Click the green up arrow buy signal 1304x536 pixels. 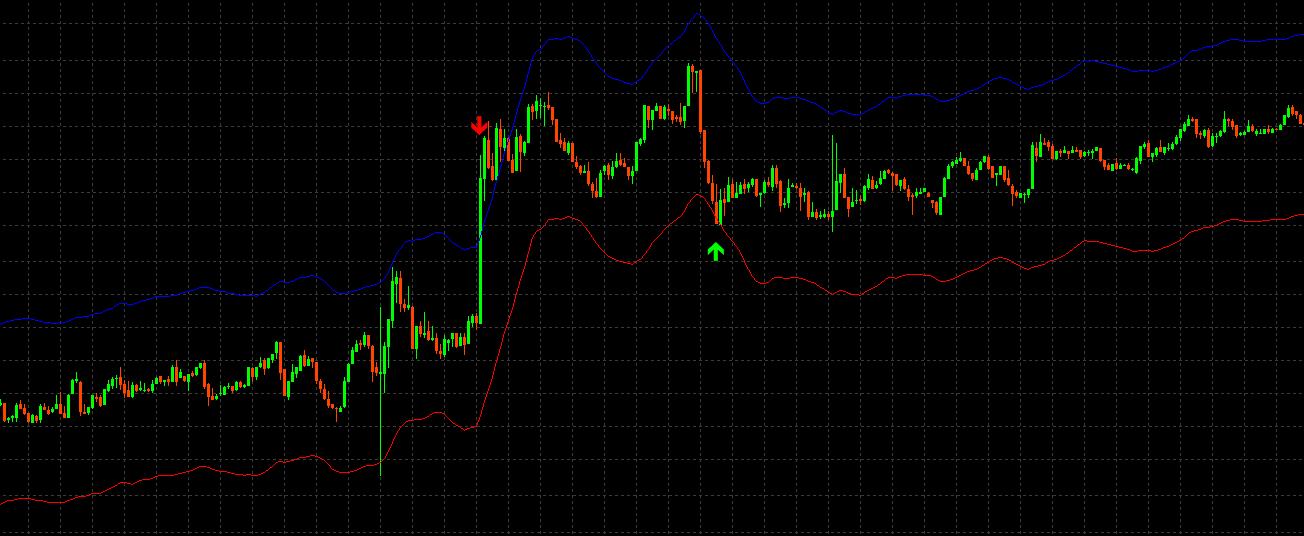point(715,251)
